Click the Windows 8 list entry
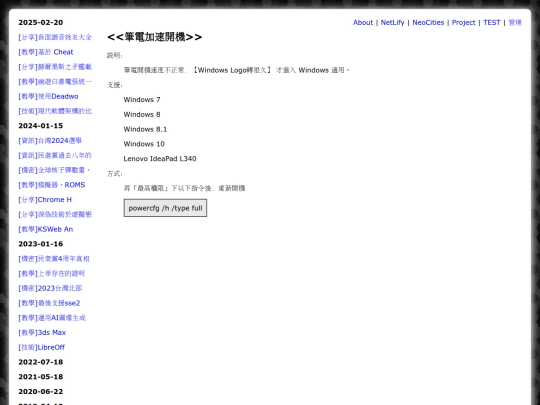Image resolution: width=540 pixels, height=405 pixels. coord(142,115)
